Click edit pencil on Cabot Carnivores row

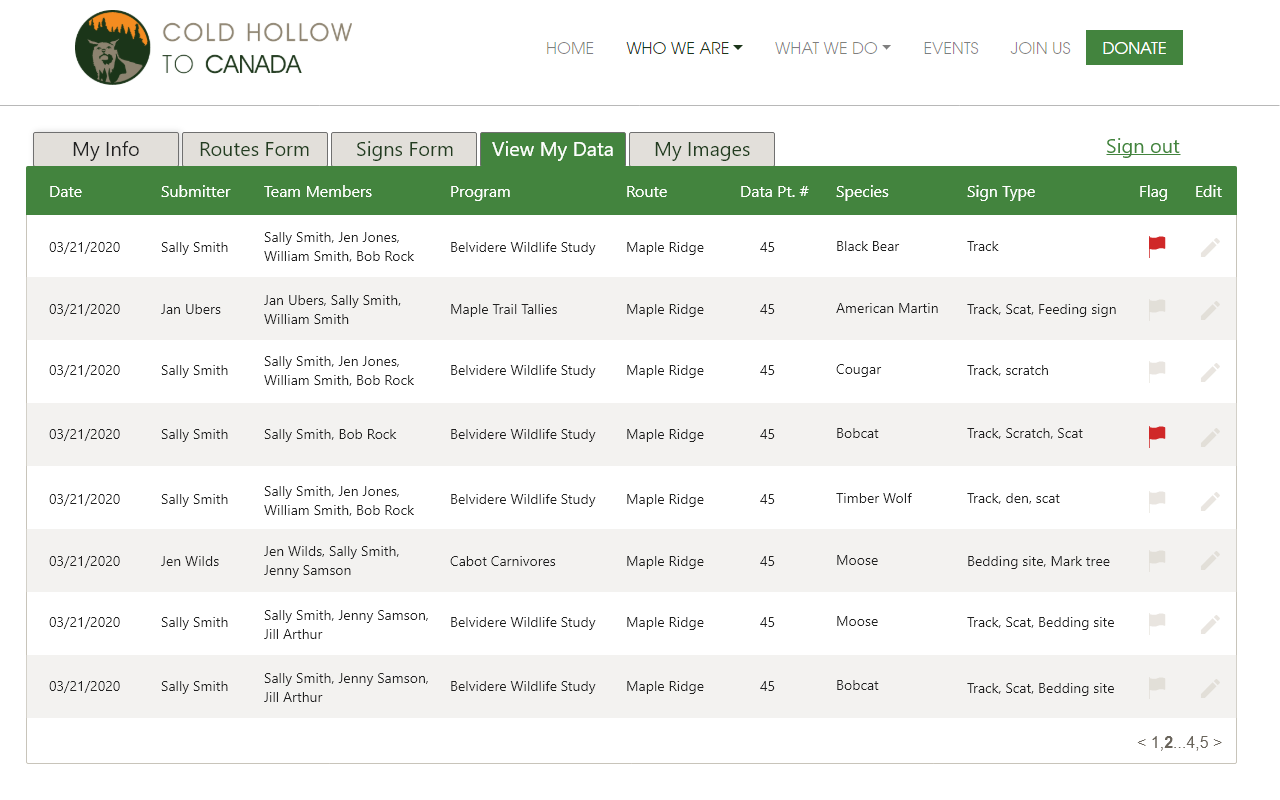(1210, 561)
